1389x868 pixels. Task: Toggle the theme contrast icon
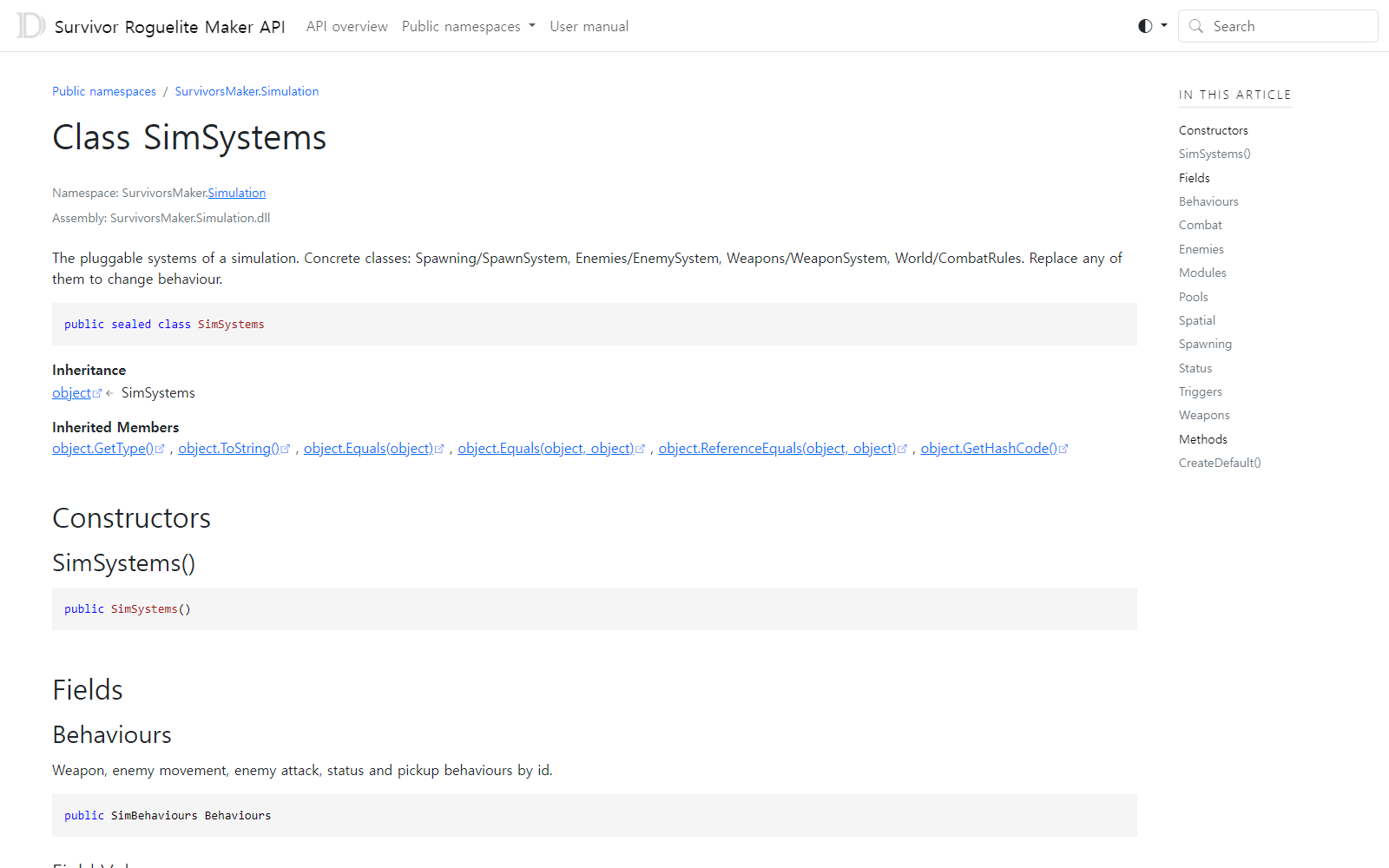point(1145,26)
